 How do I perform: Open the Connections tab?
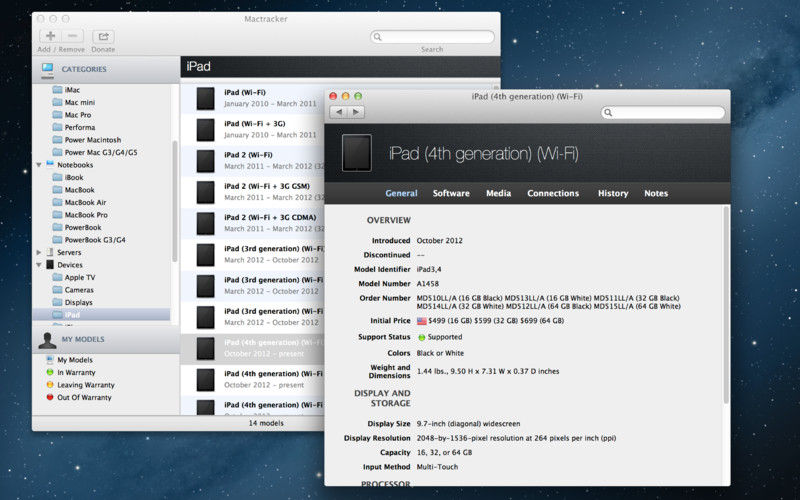[553, 193]
